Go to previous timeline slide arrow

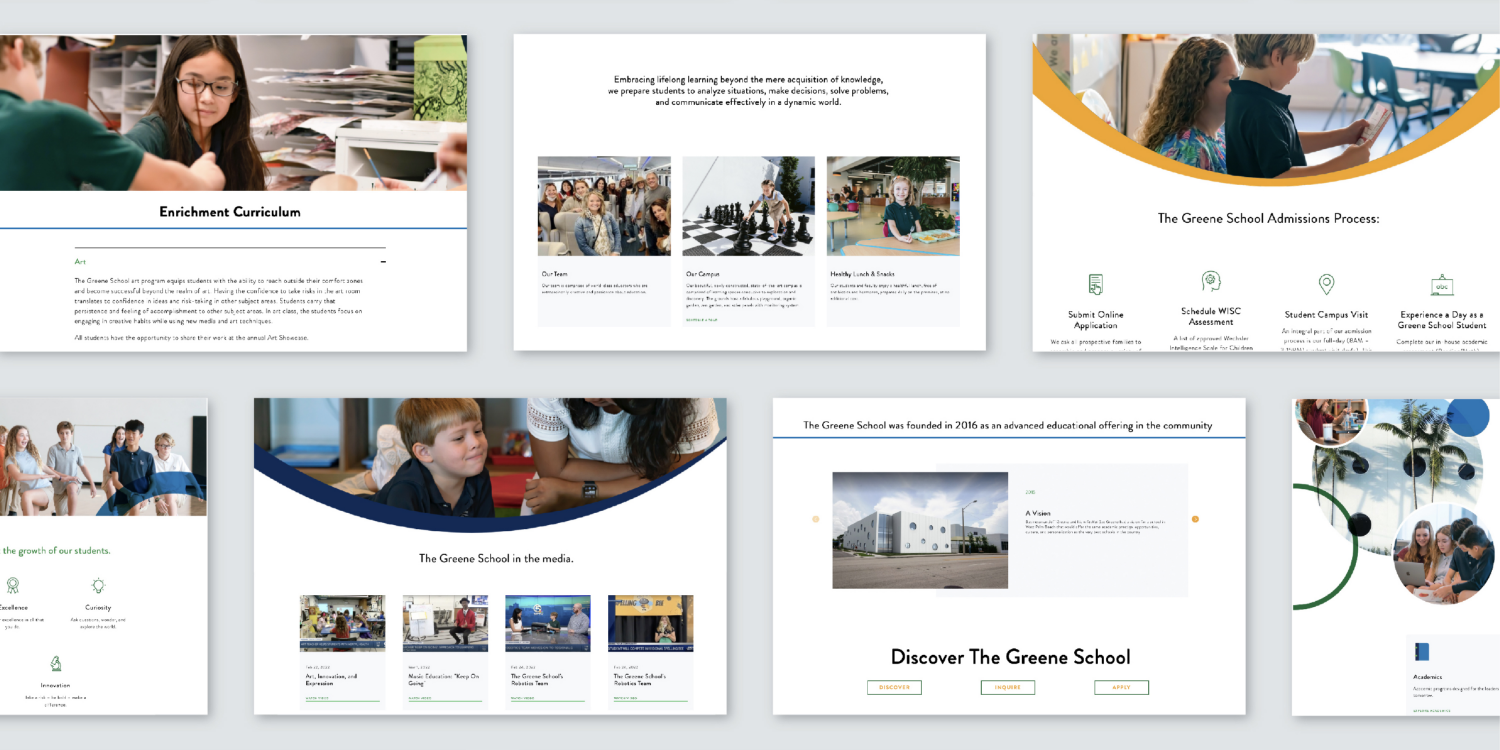click(x=815, y=519)
